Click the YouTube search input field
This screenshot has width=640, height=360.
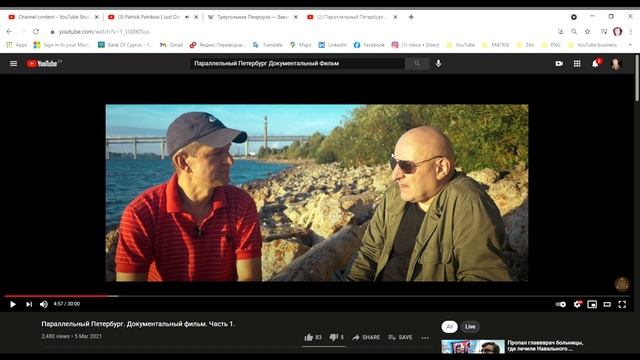(x=298, y=63)
